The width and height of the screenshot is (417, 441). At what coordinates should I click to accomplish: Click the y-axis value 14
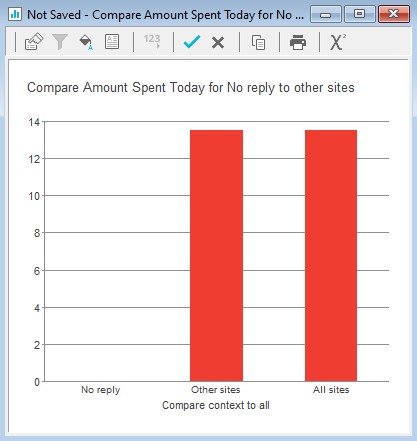tap(34, 122)
